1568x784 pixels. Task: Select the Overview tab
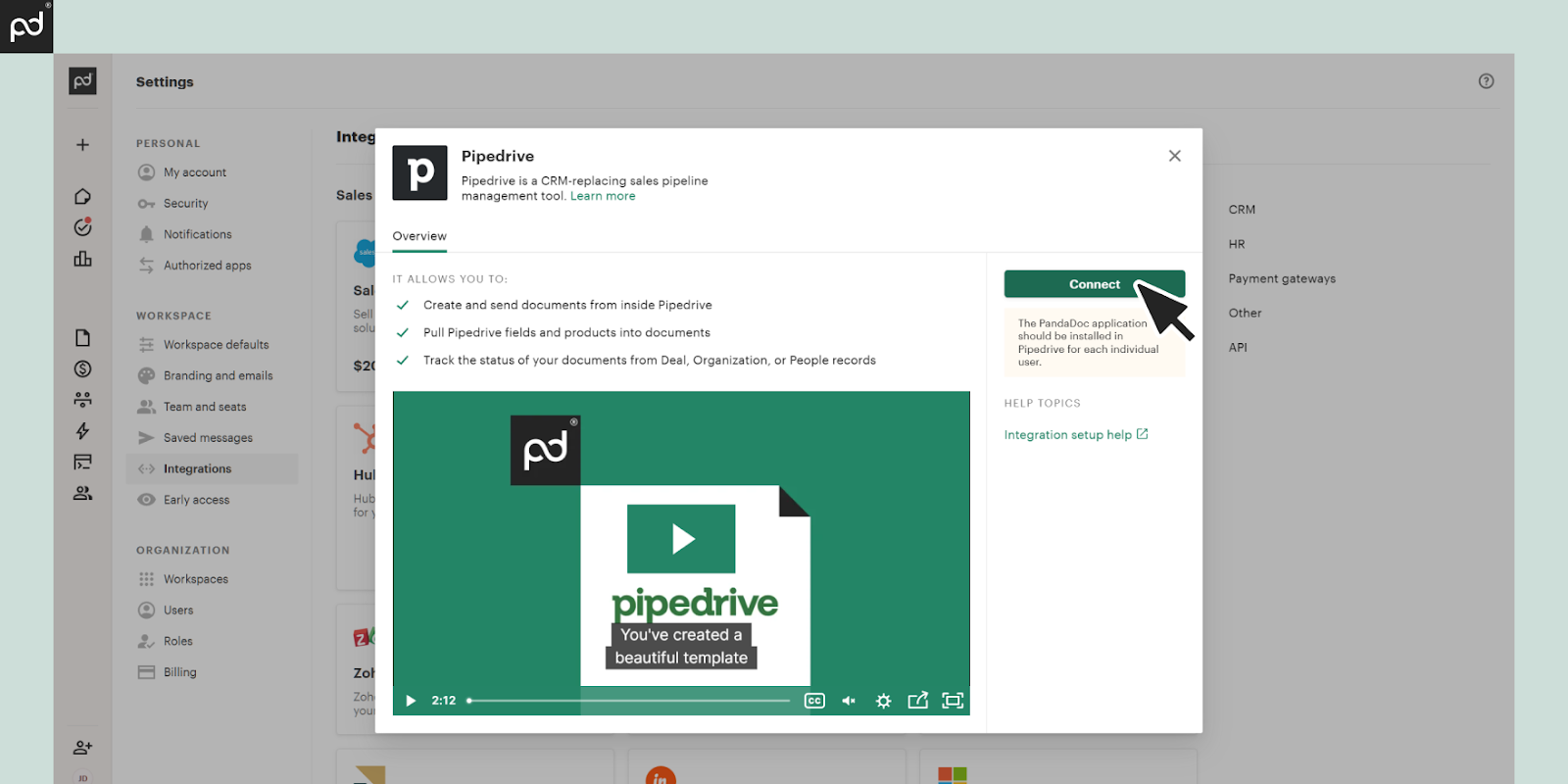point(419,236)
